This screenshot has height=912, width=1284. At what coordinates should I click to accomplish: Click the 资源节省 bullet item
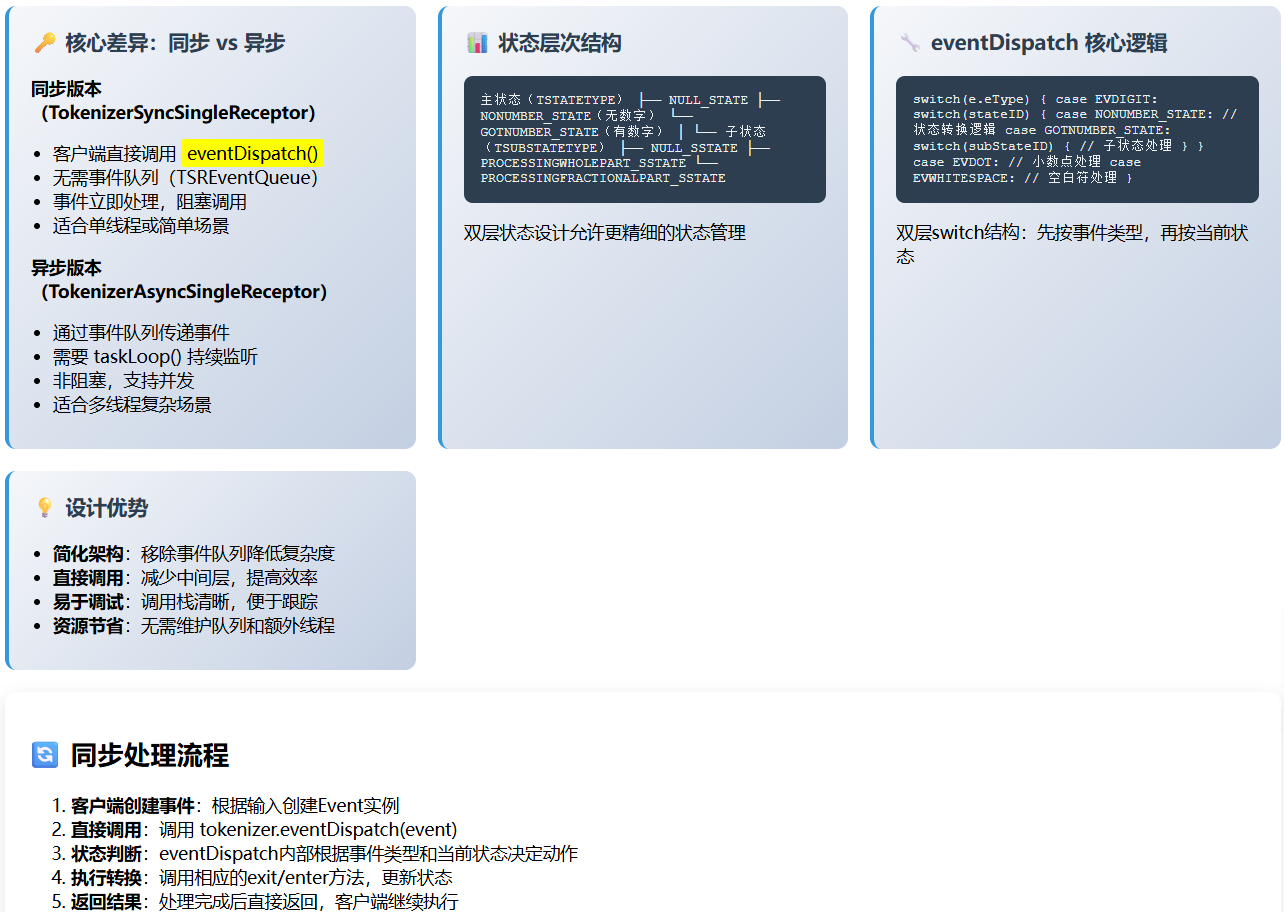194,626
